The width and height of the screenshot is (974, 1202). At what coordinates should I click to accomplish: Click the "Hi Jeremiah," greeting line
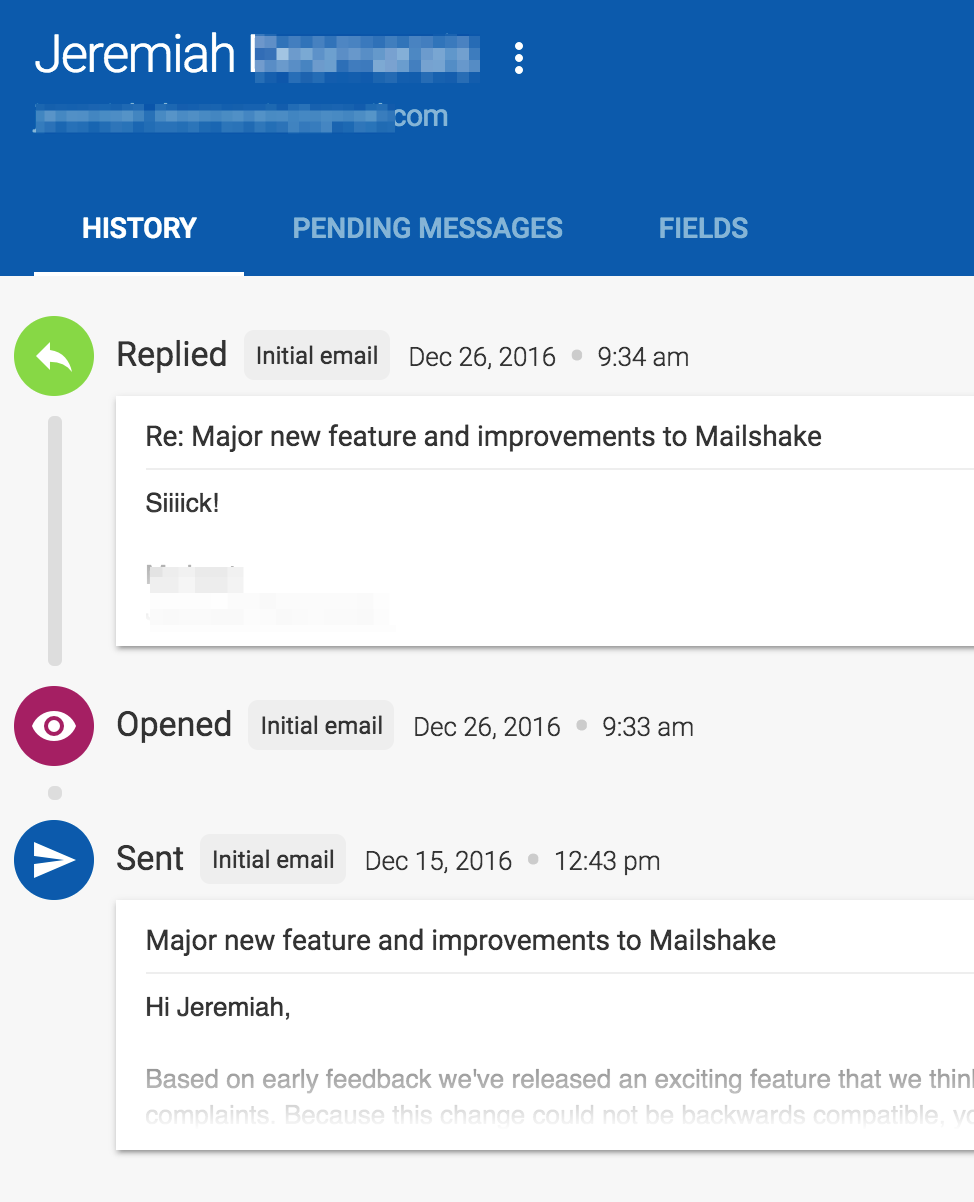tap(218, 1007)
